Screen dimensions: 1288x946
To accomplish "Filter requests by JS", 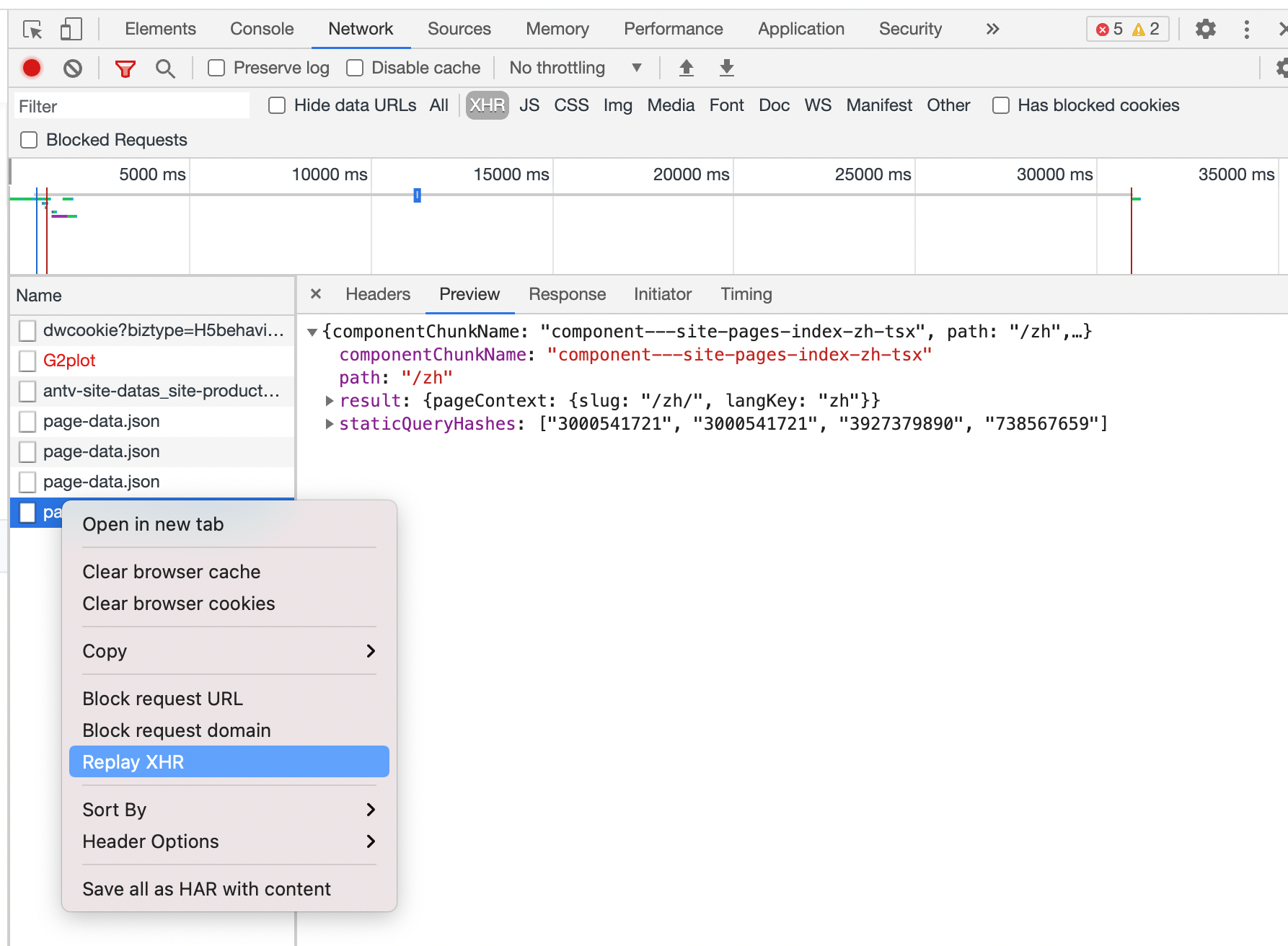I will [x=529, y=105].
